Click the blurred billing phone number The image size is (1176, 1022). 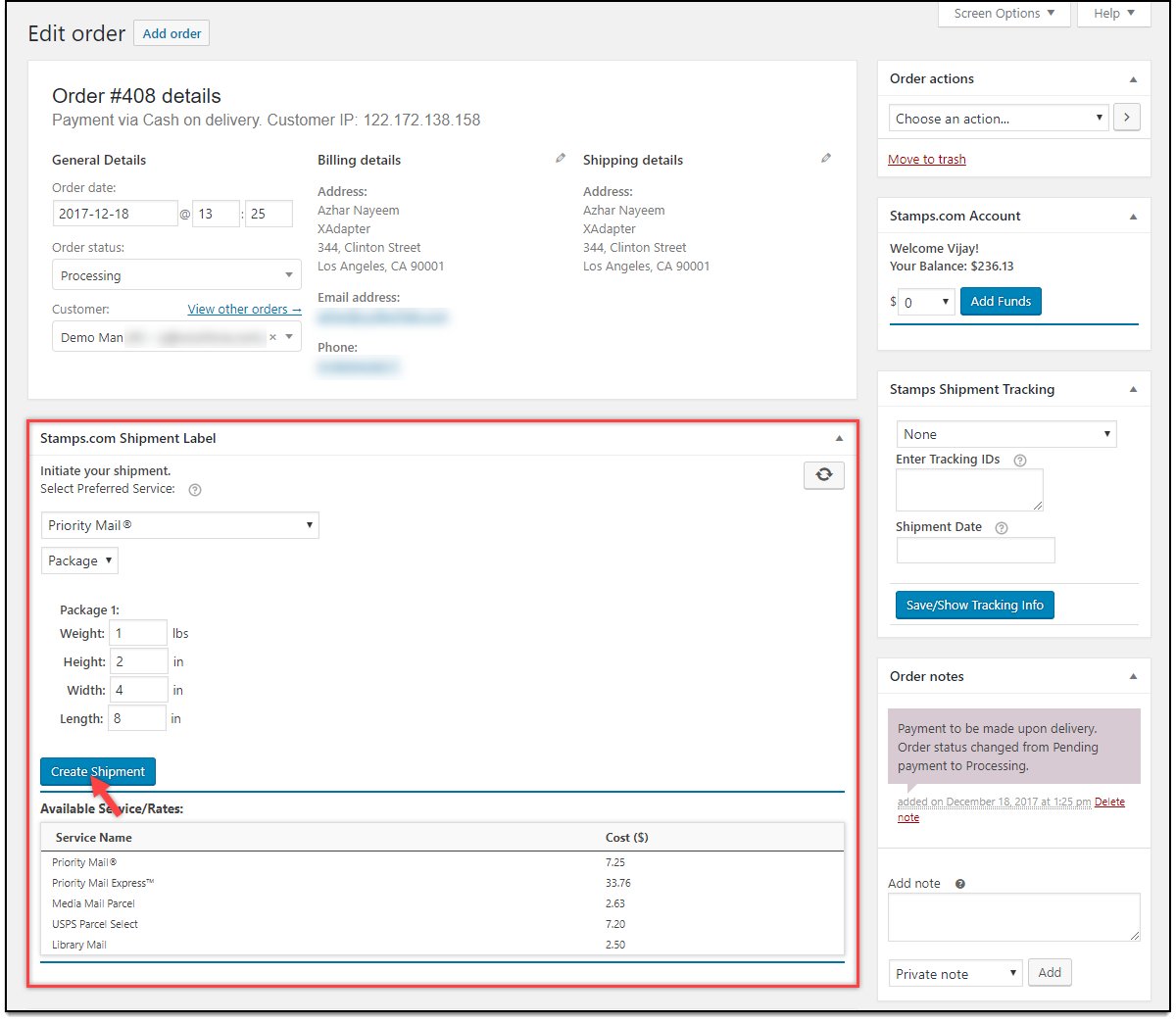pyautogui.click(x=358, y=367)
